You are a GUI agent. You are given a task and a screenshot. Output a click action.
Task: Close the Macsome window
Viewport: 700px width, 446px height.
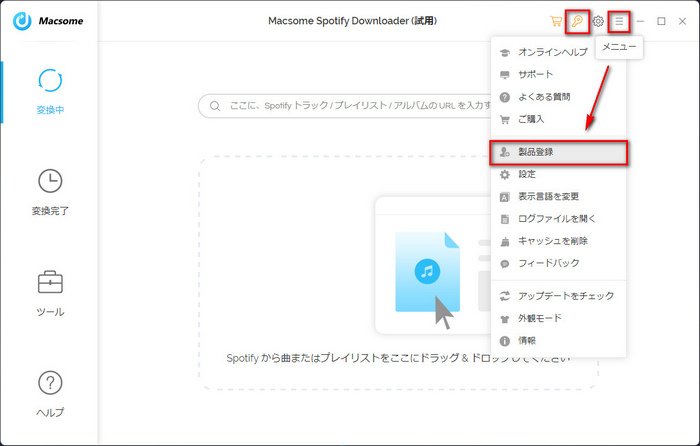[682, 21]
